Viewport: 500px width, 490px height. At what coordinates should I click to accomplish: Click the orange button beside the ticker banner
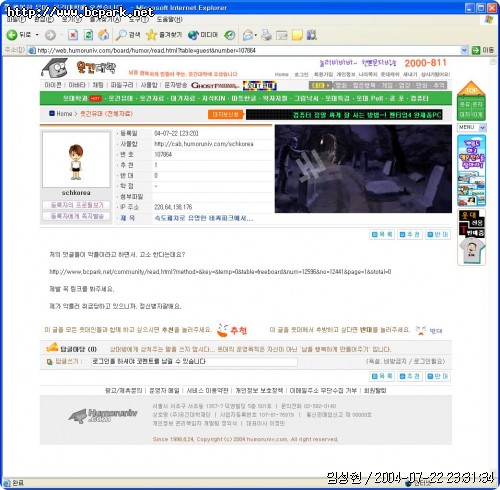(226, 114)
